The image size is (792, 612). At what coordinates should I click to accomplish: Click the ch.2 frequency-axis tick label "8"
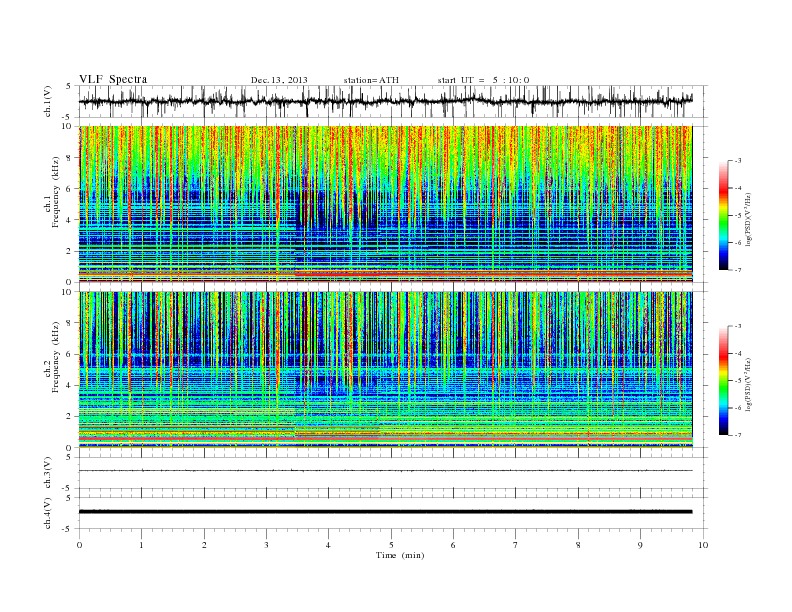click(x=69, y=323)
